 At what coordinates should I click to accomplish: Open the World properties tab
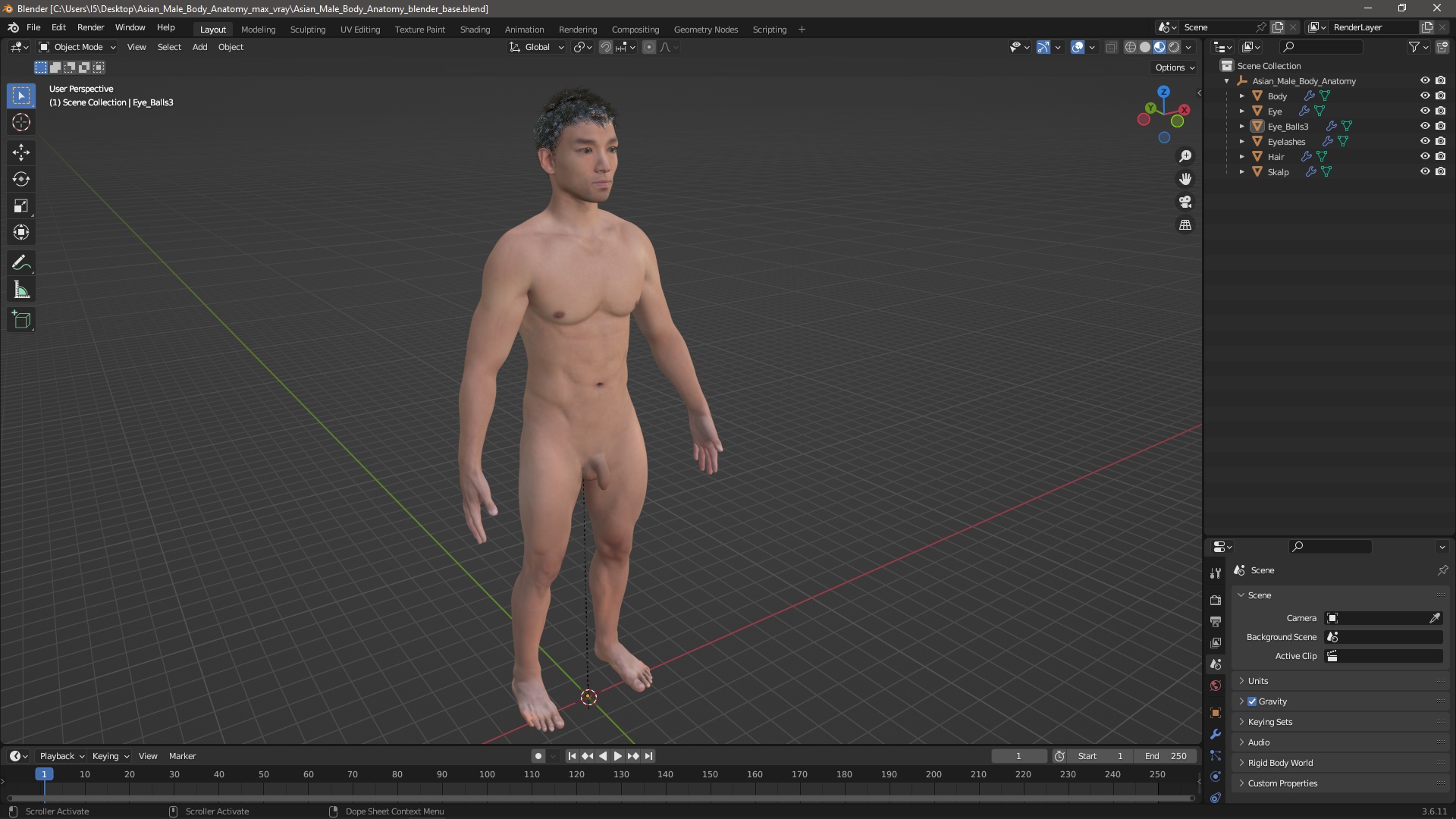[x=1216, y=686]
